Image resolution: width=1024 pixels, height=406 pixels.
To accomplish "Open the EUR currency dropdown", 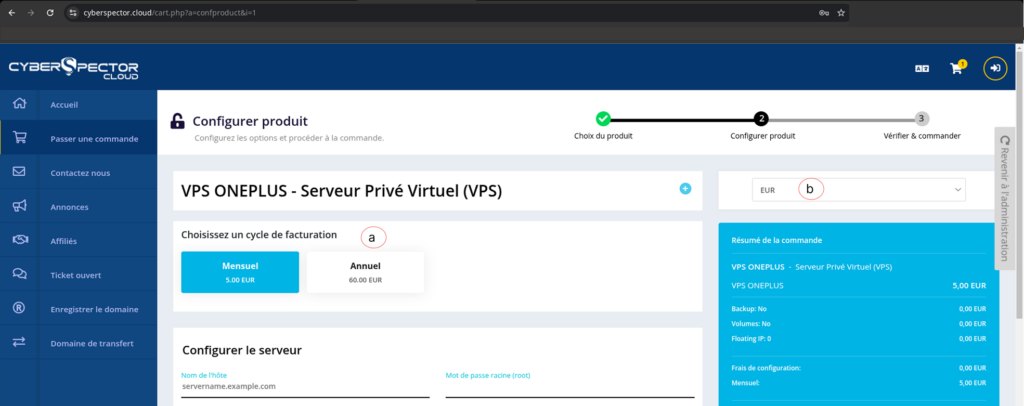I will [x=858, y=190].
